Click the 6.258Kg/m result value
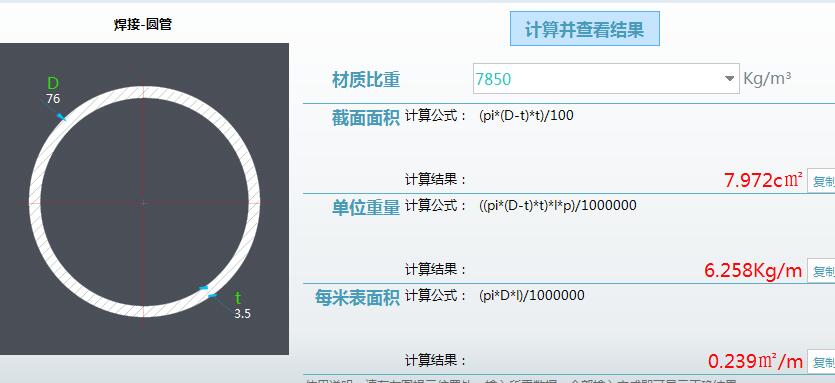 click(x=753, y=271)
